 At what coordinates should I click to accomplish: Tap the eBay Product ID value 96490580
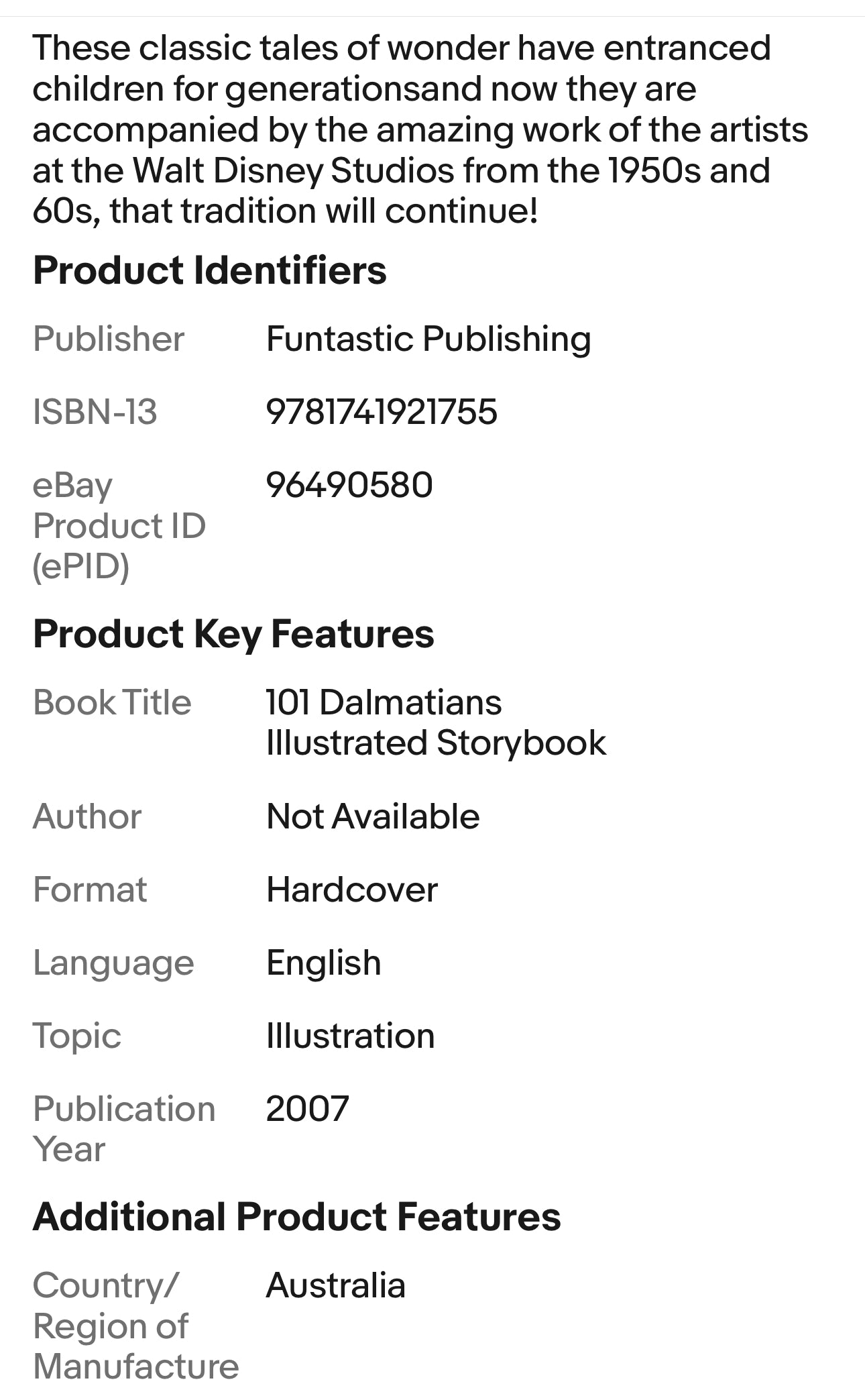point(349,485)
